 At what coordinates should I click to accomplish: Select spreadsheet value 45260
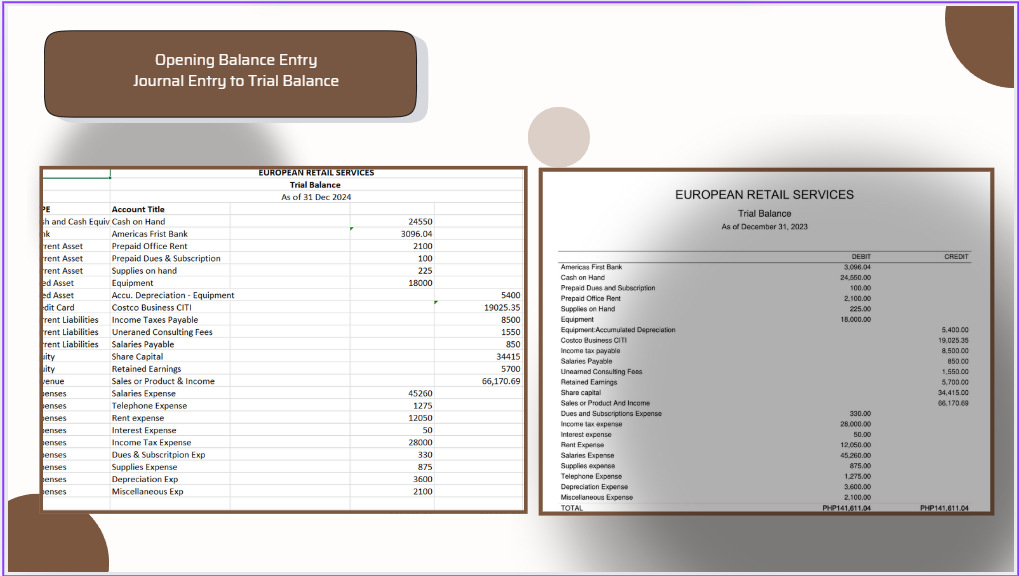pos(420,394)
